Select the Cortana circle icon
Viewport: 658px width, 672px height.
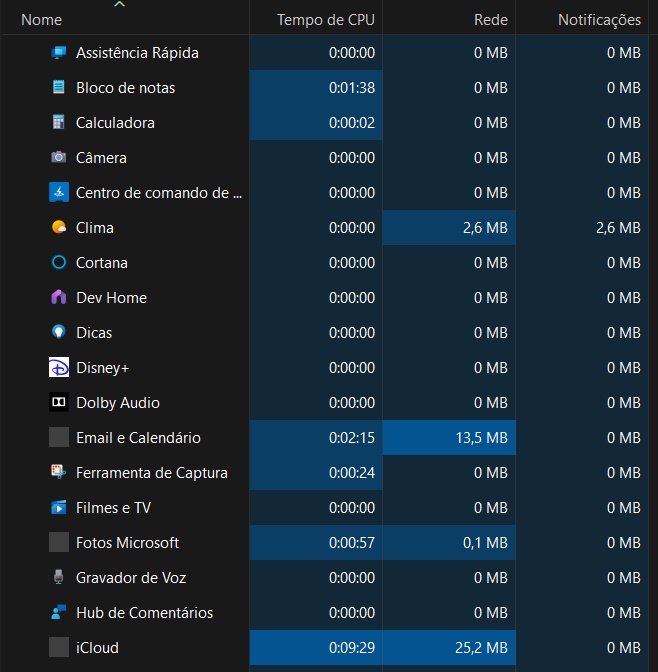pyautogui.click(x=59, y=263)
